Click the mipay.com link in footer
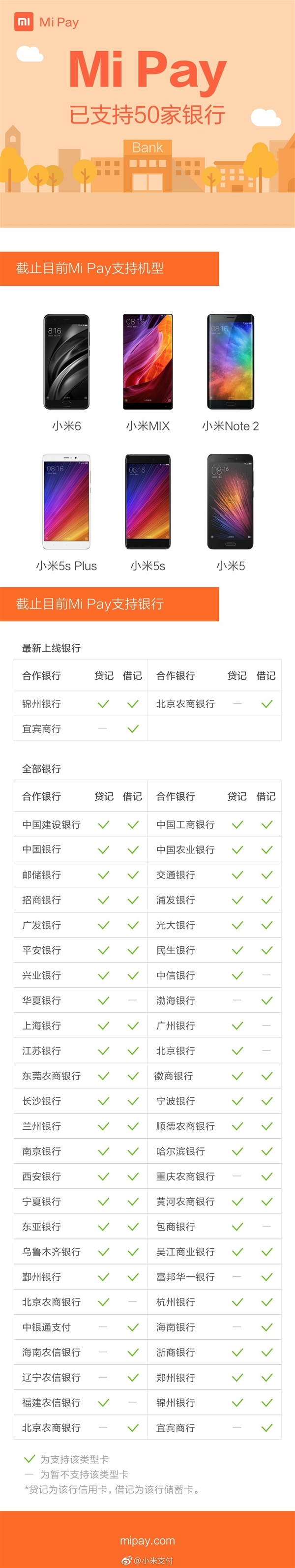This screenshot has width=295, height=1568. pos(147,1540)
